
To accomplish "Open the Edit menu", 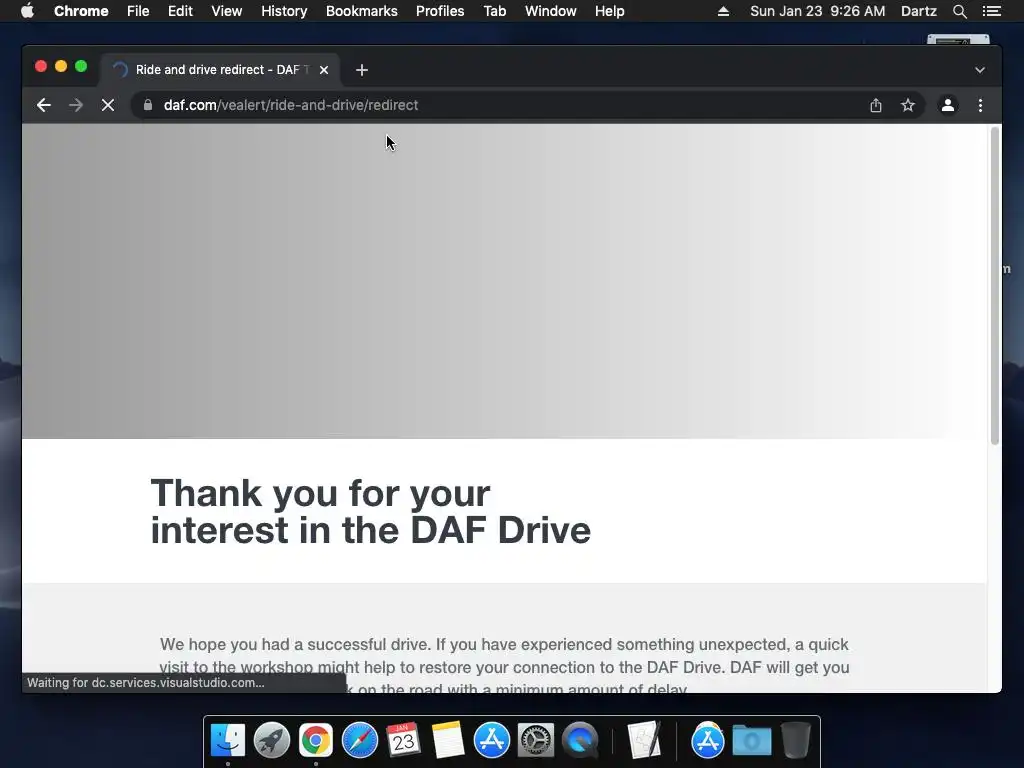I will (180, 11).
